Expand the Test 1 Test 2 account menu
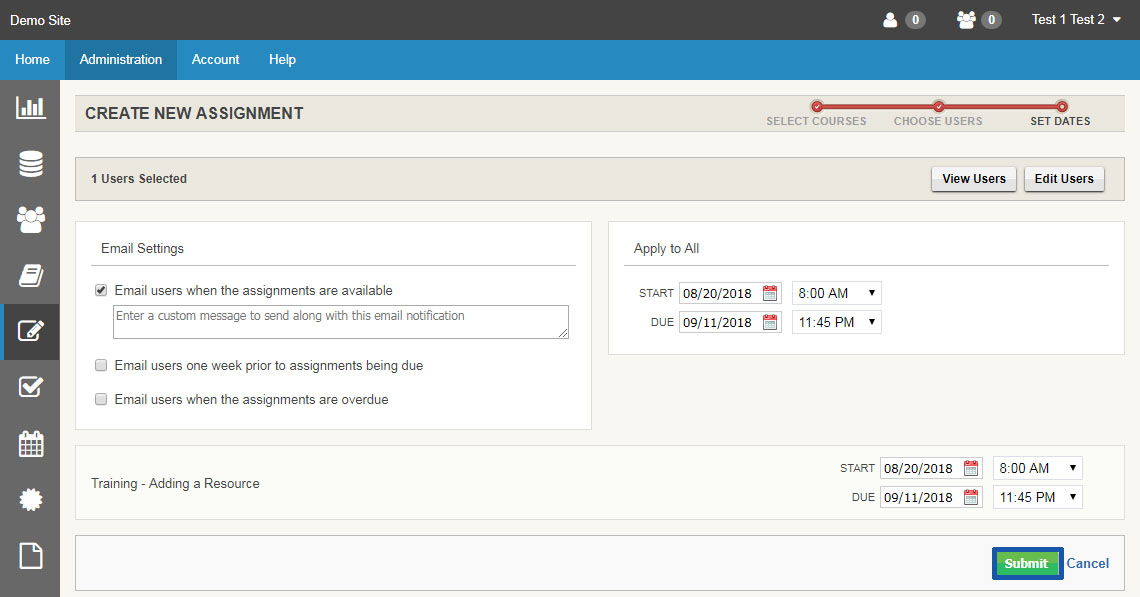This screenshot has width=1140, height=597. (1075, 19)
